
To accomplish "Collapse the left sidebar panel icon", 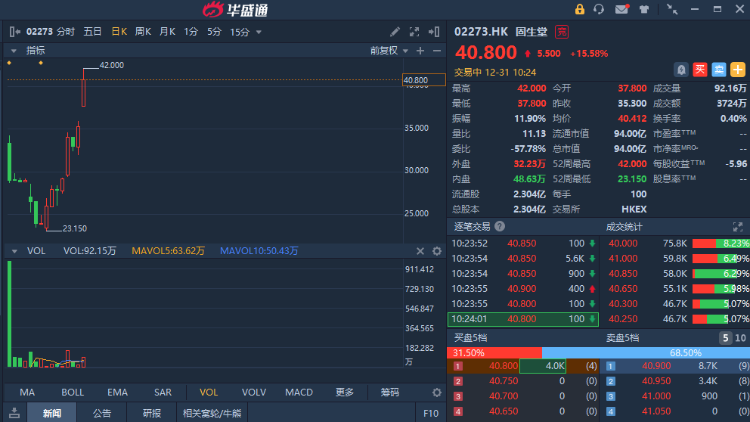I will coord(15,32).
